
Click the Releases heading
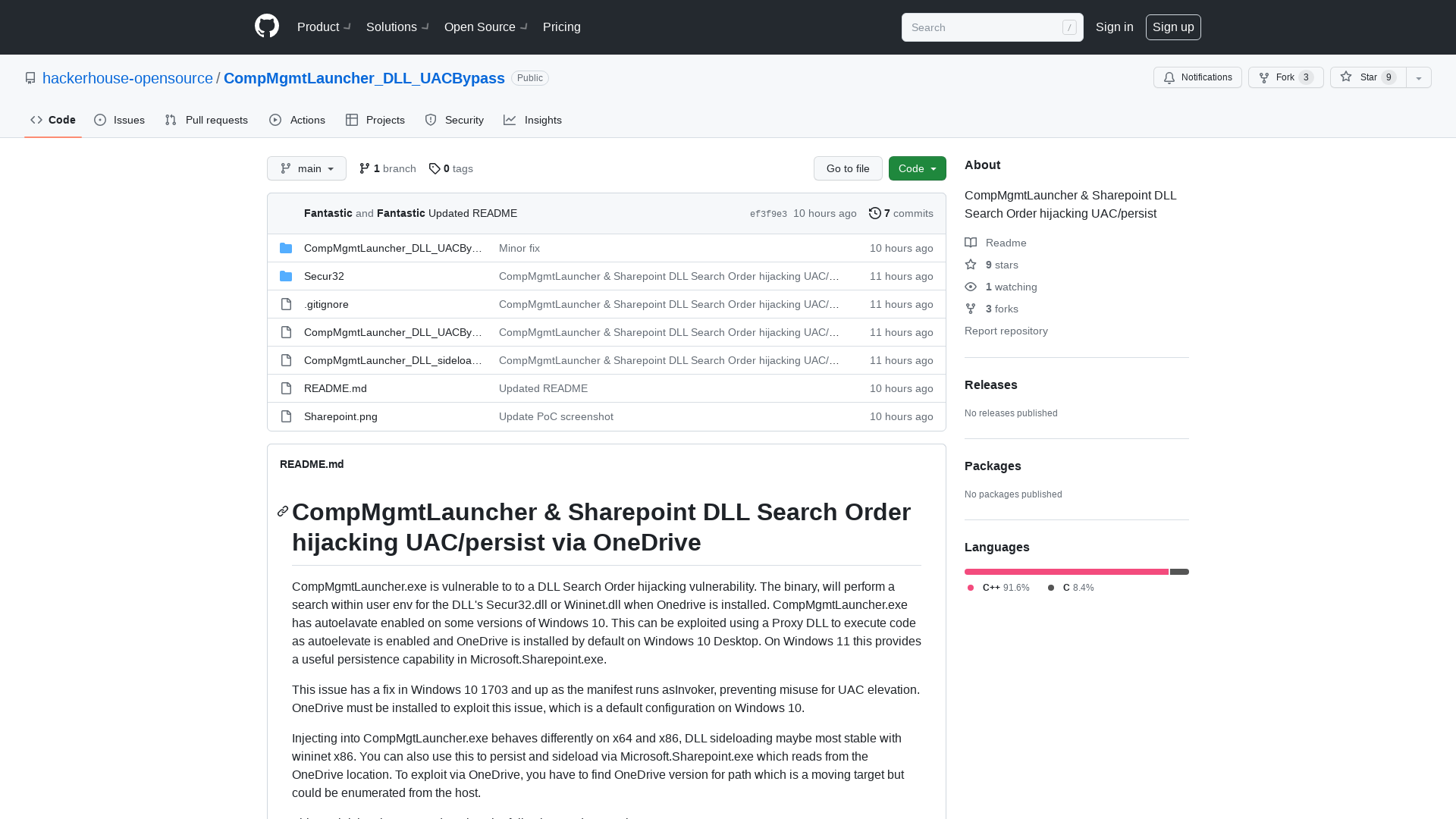coord(990,384)
